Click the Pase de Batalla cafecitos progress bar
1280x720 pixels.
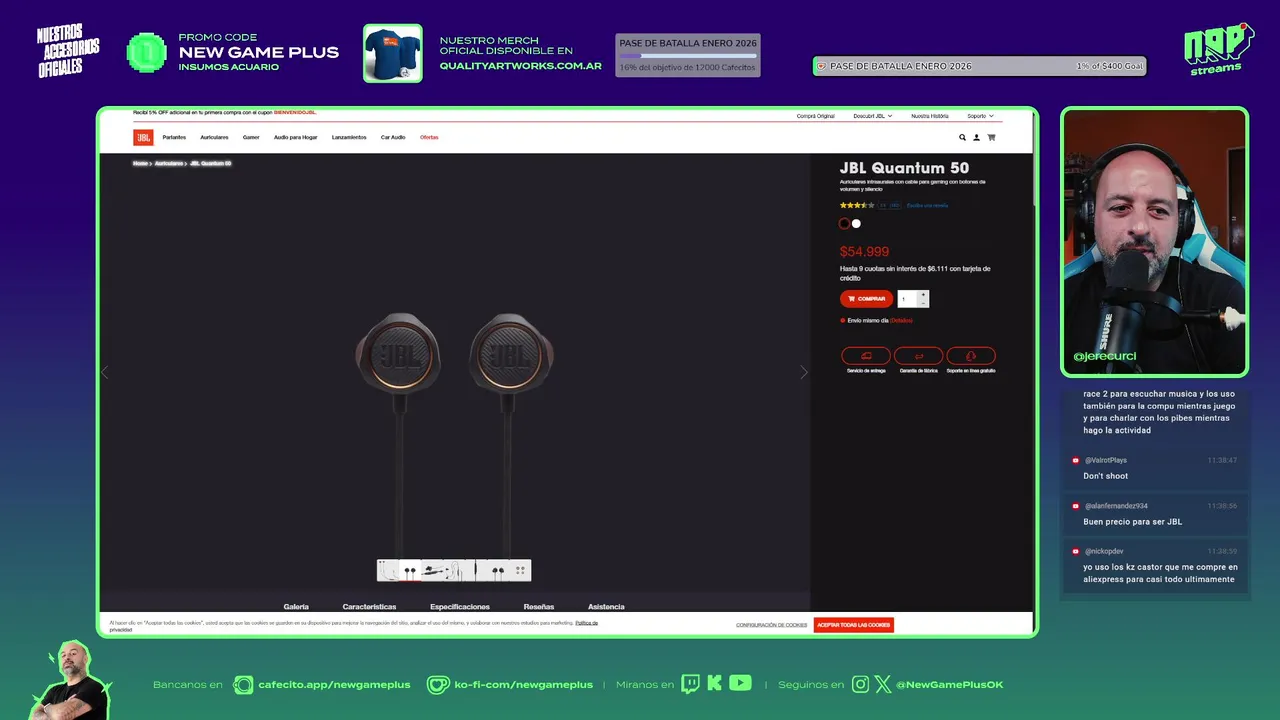(x=688, y=55)
